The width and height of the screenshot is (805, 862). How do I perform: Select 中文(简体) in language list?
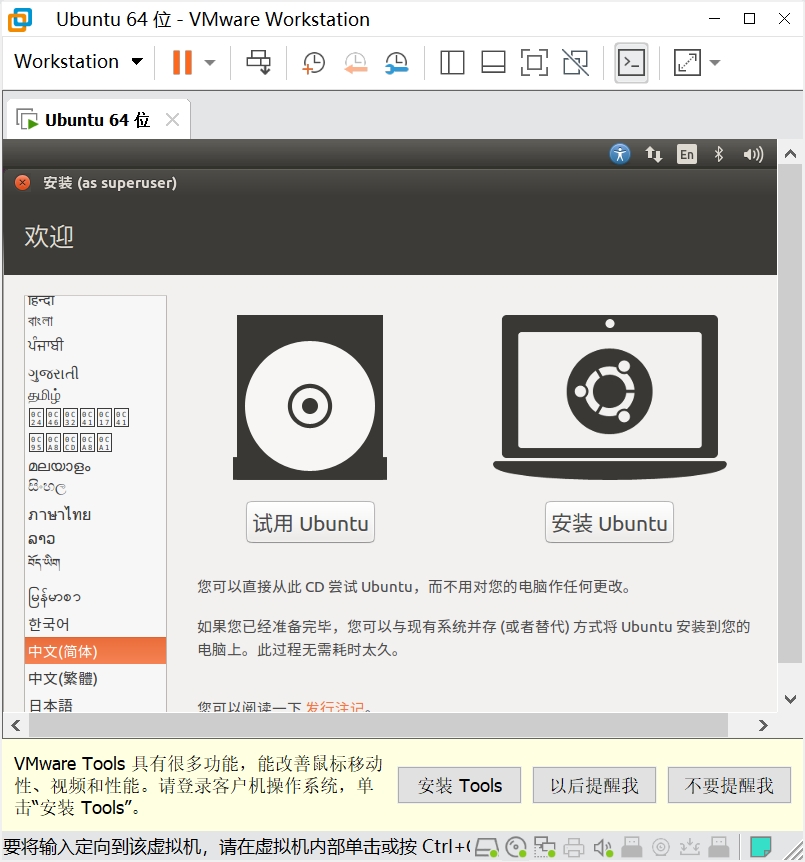click(95, 651)
